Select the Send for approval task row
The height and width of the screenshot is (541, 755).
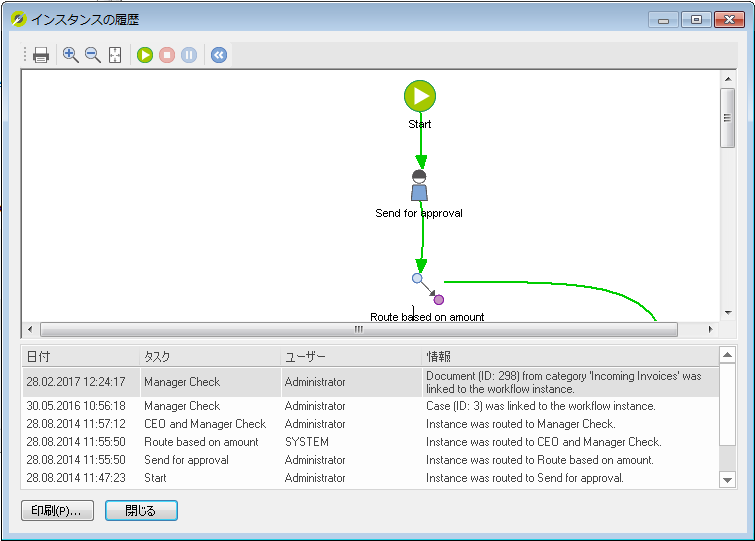coord(370,460)
